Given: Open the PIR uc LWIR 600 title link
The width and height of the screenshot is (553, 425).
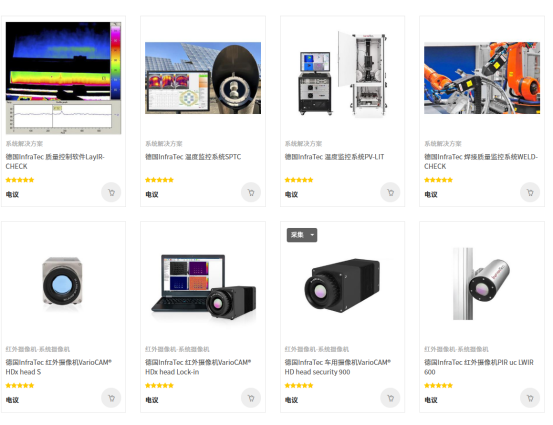Looking at the screenshot, I should tap(479, 367).
